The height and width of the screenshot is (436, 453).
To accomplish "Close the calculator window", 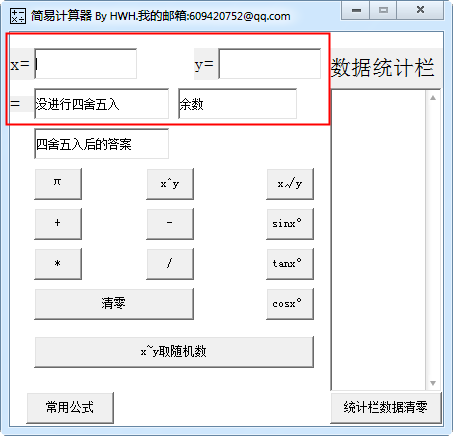I will click(x=421, y=10).
